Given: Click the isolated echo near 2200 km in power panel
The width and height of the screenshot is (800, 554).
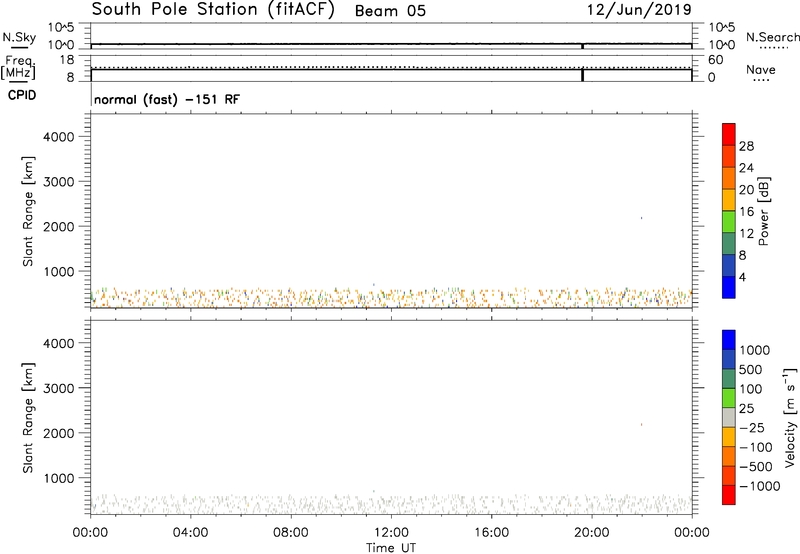Looking at the screenshot, I should tap(641, 218).
